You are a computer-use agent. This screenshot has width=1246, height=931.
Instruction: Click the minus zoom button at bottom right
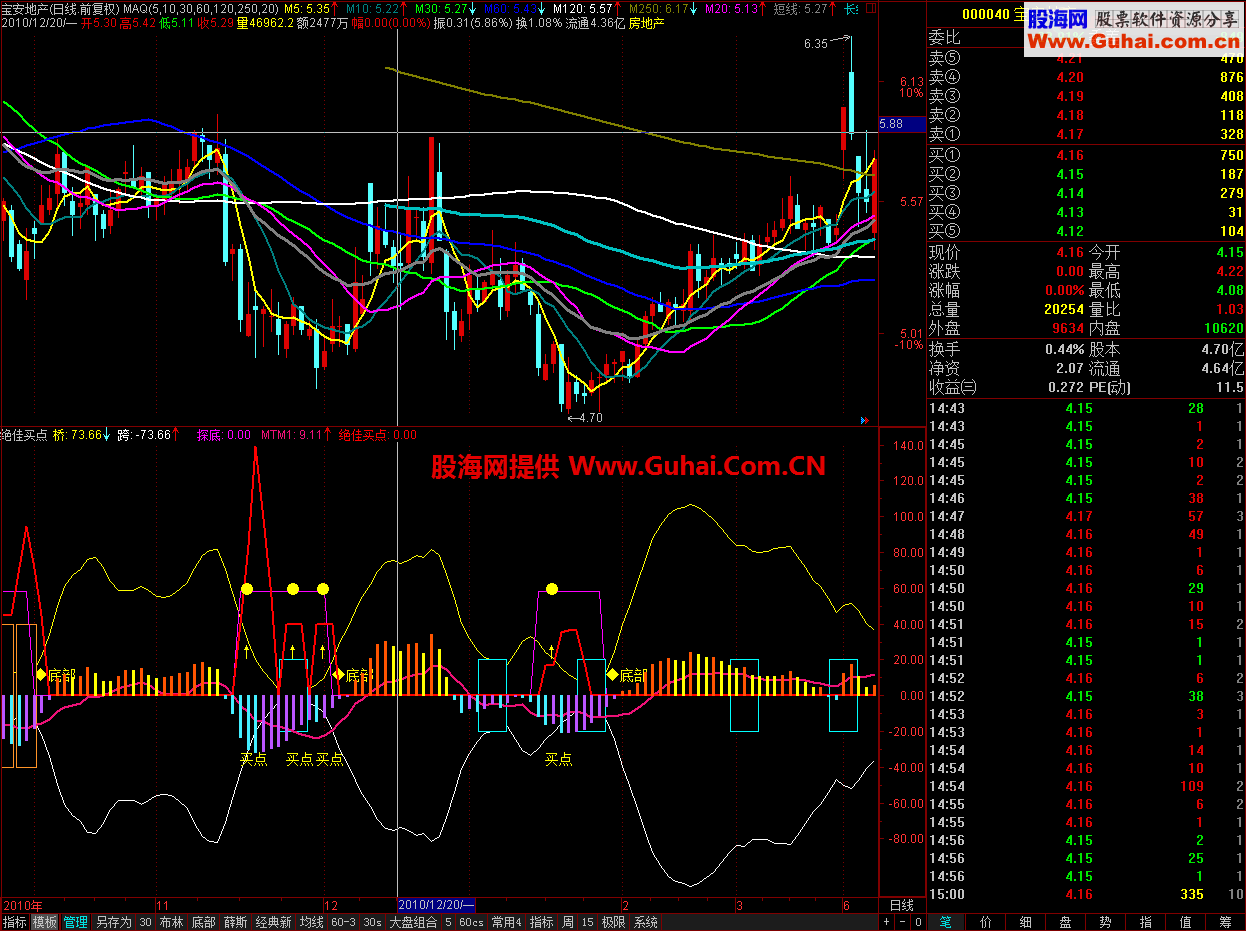click(902, 922)
